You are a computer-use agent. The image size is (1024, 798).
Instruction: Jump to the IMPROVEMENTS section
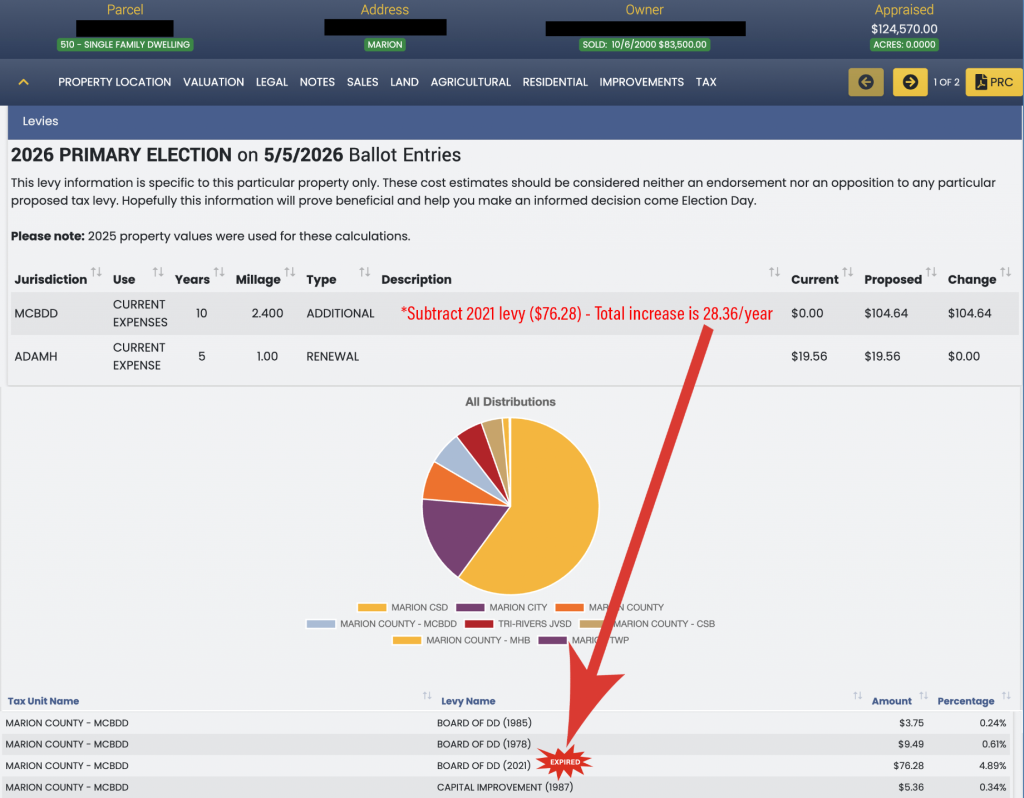(641, 82)
